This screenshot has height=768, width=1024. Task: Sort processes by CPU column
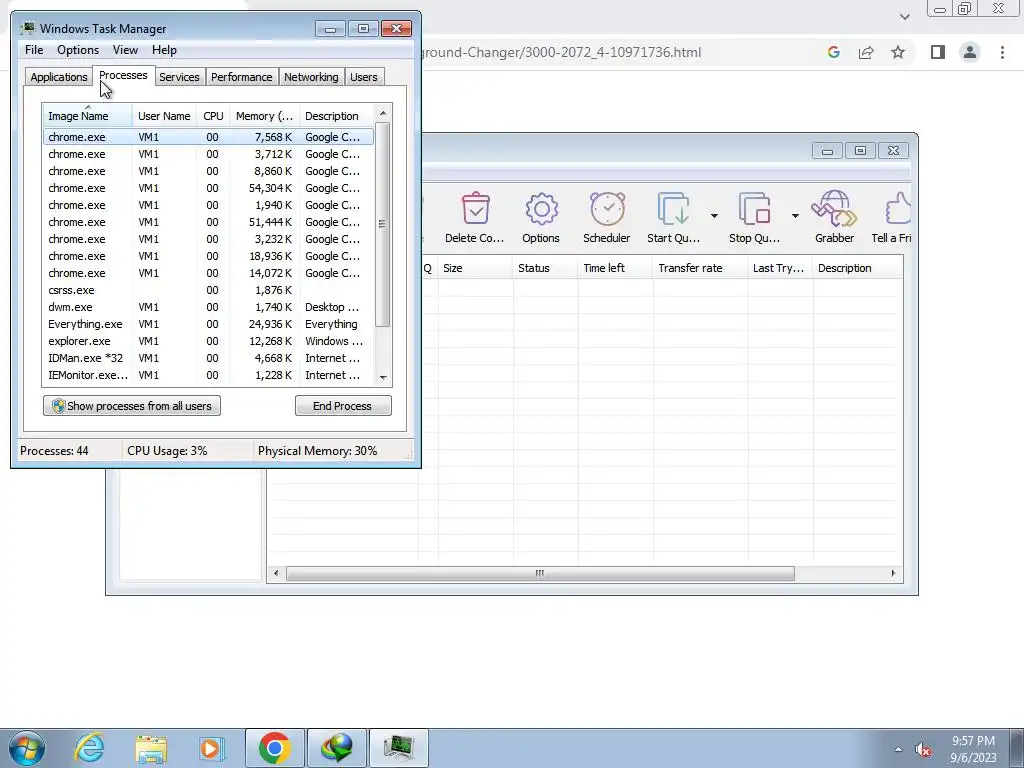[213, 116]
